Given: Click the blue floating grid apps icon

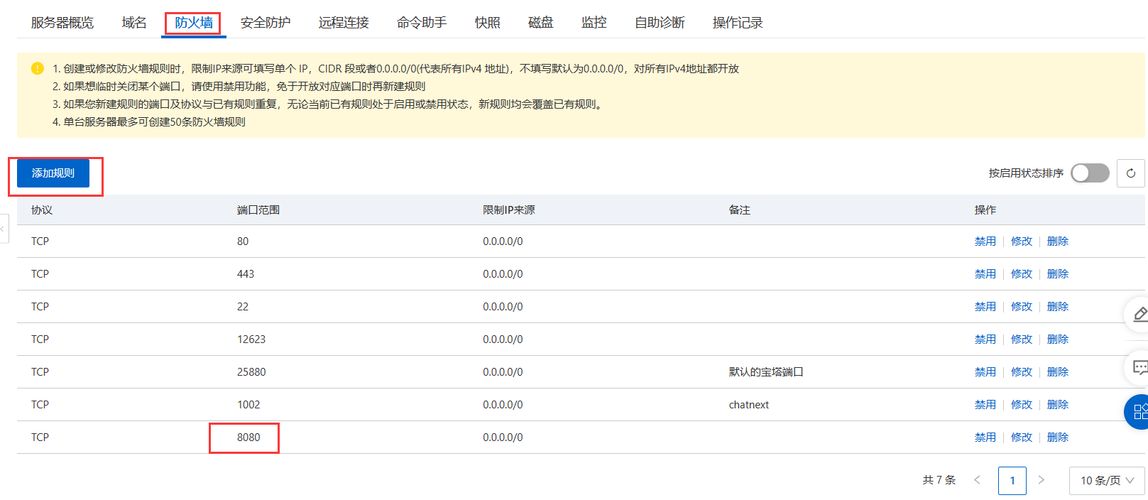Looking at the screenshot, I should (1139, 412).
